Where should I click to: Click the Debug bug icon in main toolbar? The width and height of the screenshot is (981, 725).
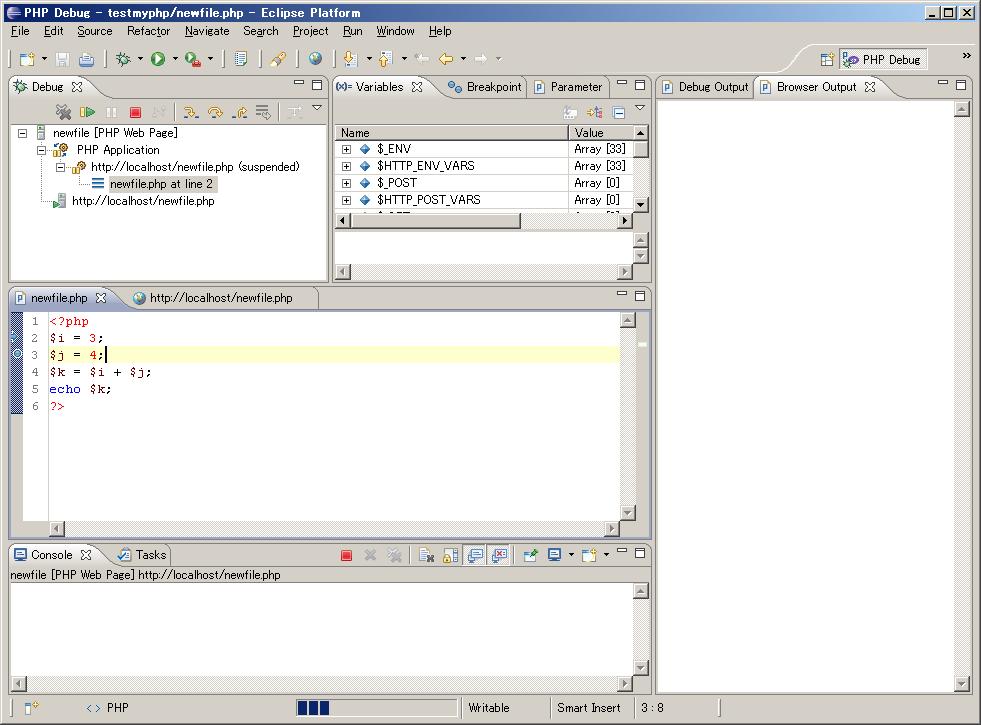[123, 59]
